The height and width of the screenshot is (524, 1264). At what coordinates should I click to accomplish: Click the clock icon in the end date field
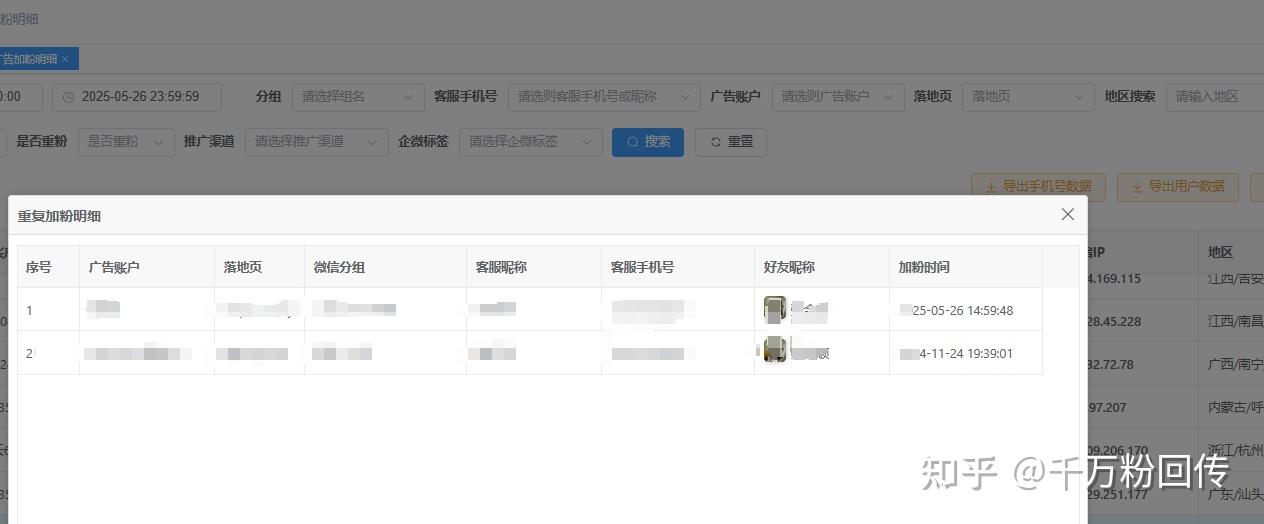(68, 97)
